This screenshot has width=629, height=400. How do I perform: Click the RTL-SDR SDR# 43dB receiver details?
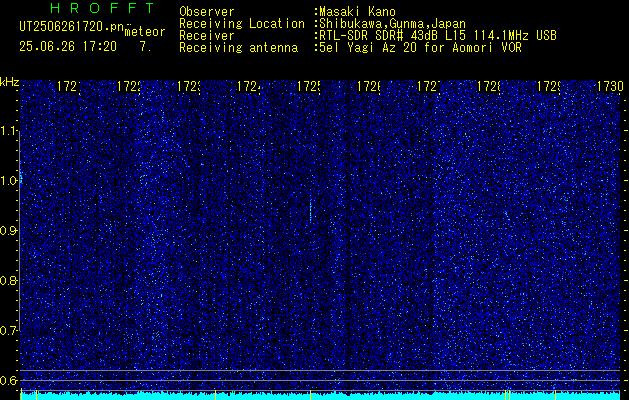[x=436, y=36]
